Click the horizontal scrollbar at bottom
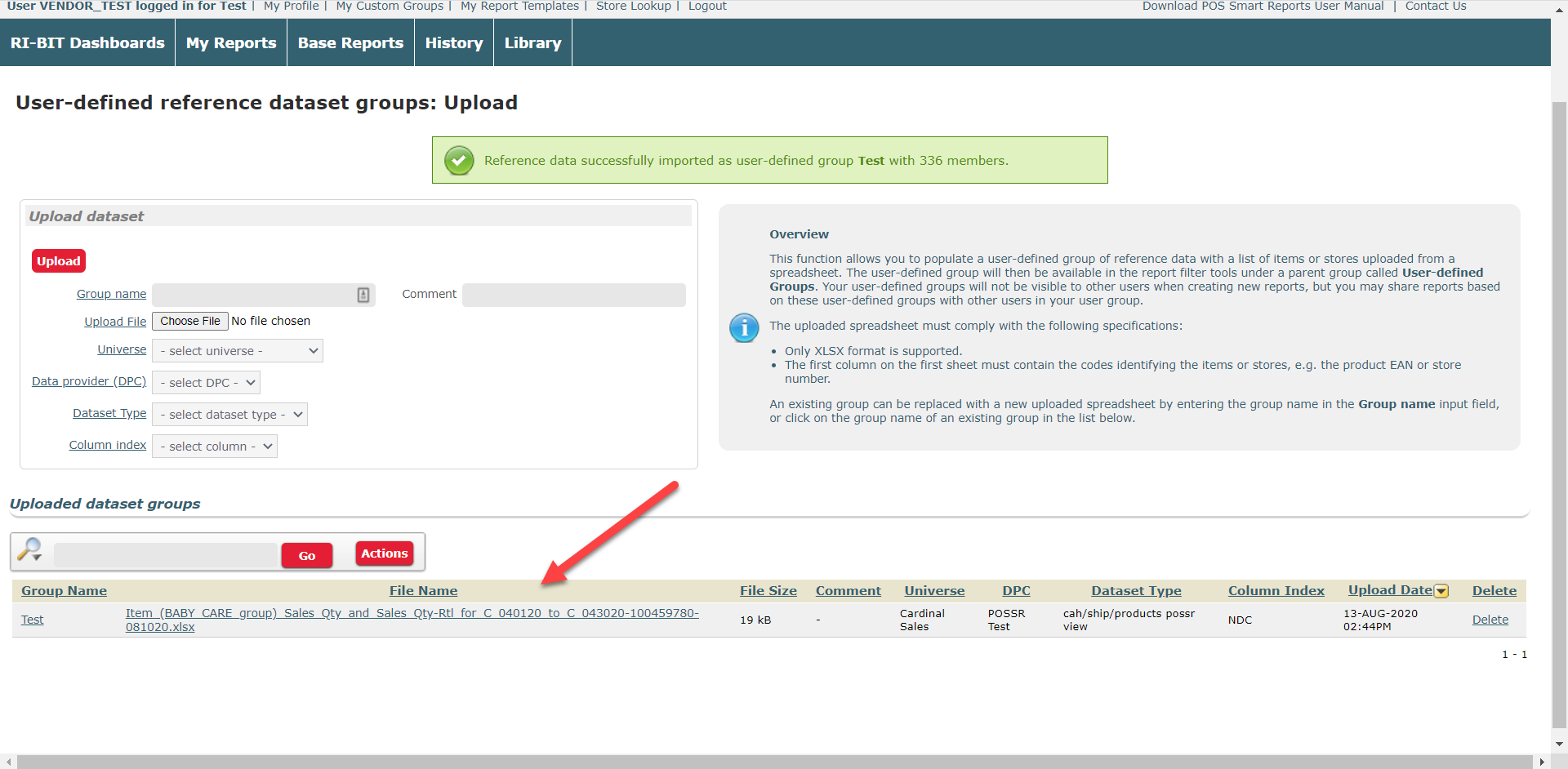Screen dimensions: 1568x769 [x=774, y=762]
